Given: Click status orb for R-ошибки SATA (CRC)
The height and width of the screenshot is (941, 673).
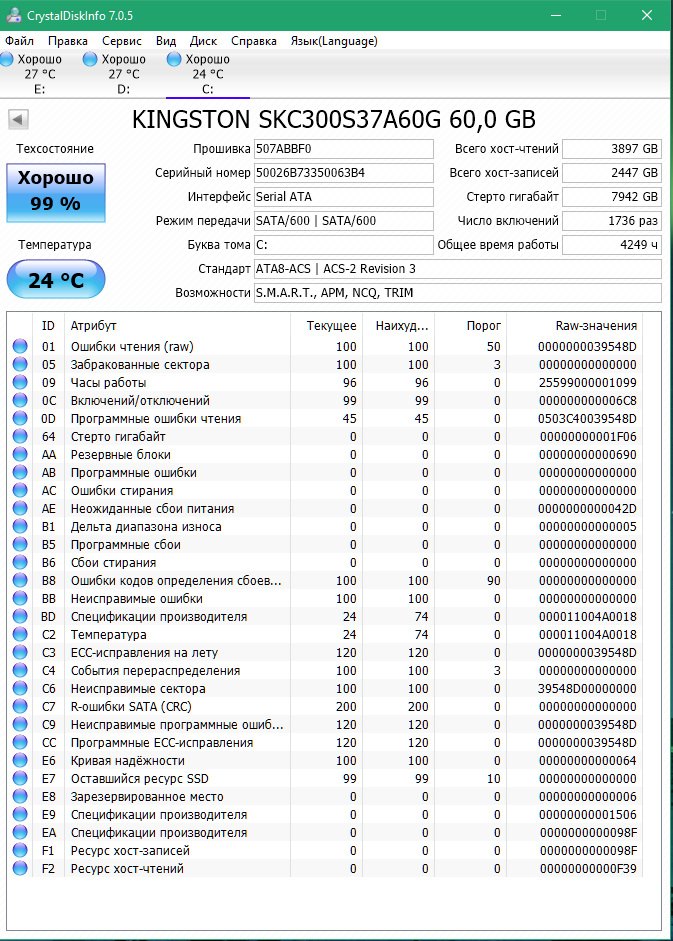Looking at the screenshot, I should (20, 706).
